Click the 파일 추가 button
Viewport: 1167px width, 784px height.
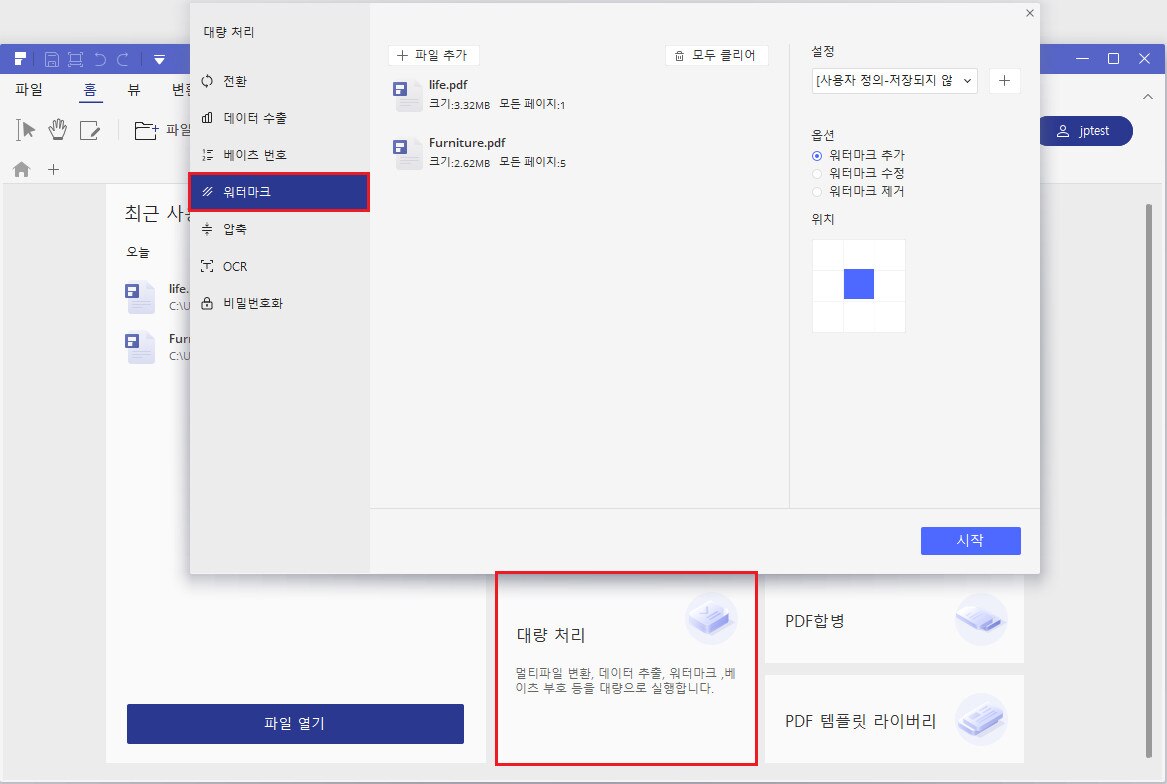tap(433, 55)
